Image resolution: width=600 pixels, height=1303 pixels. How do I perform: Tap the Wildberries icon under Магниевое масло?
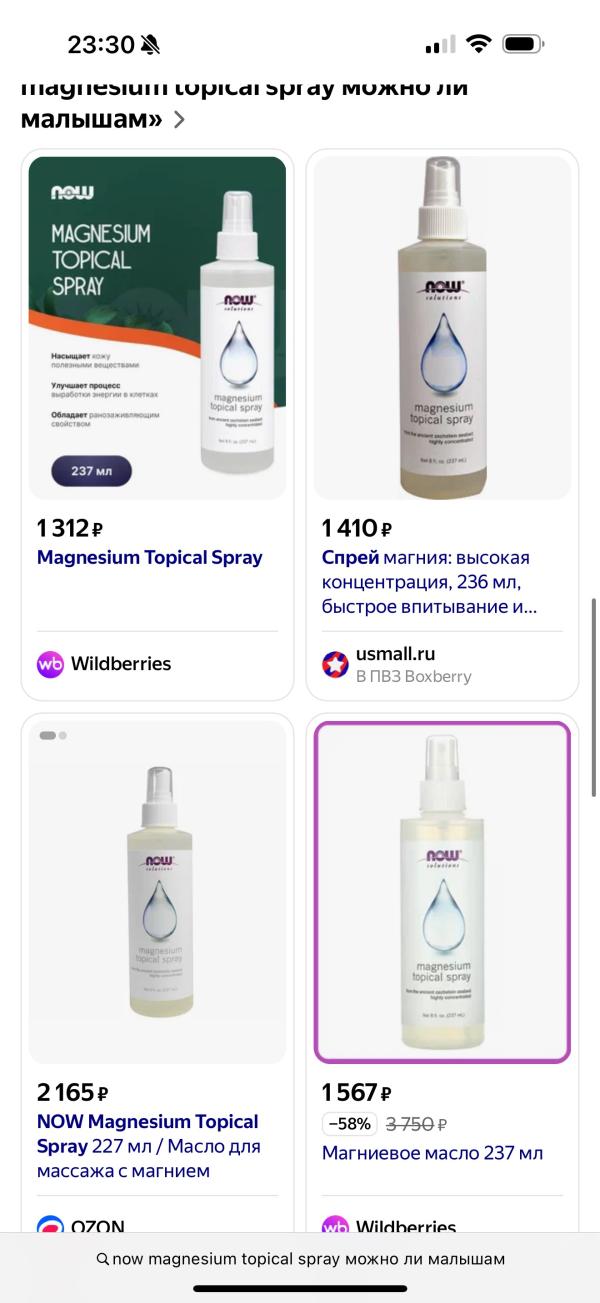point(335,1227)
